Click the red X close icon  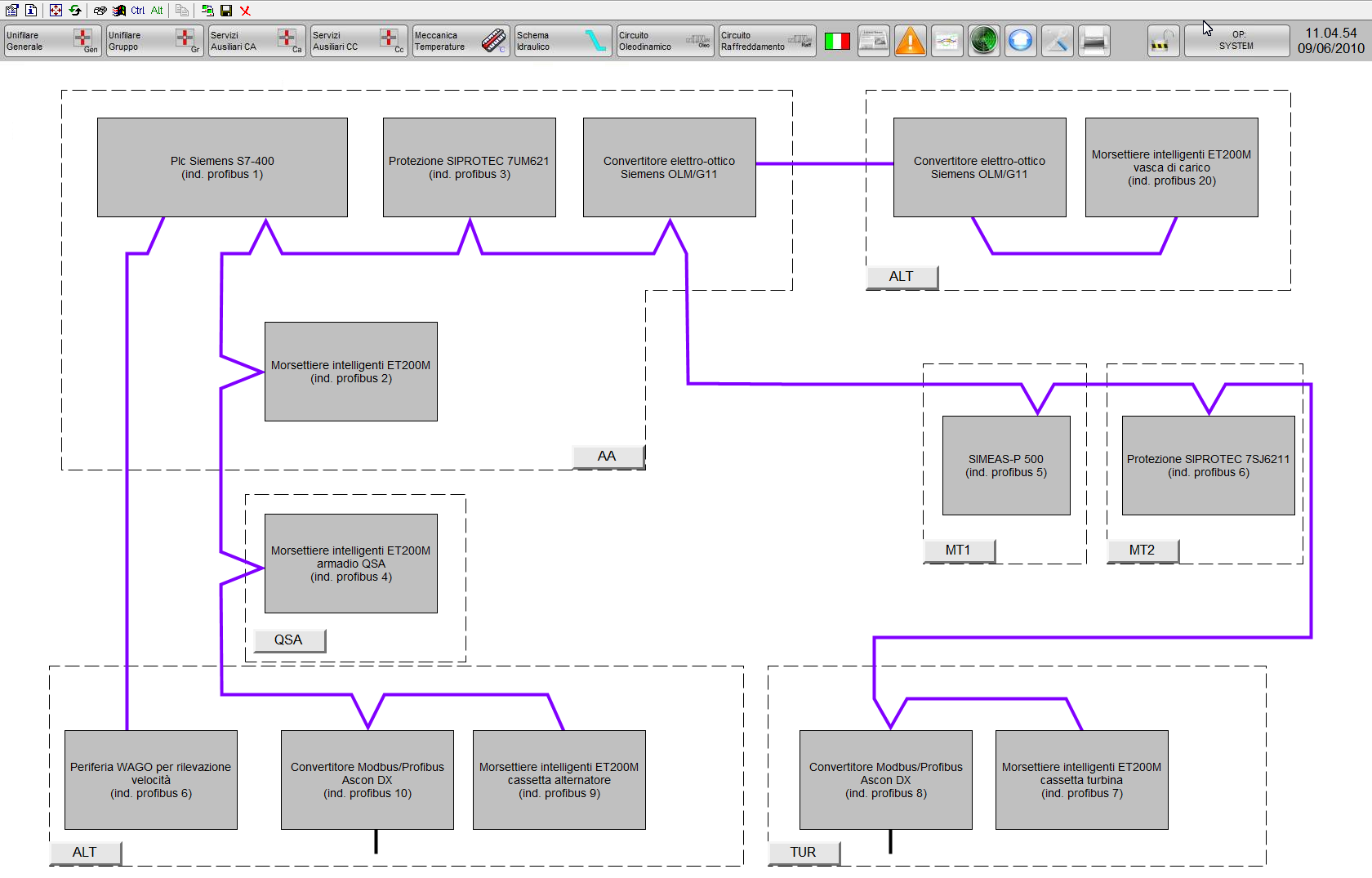(x=245, y=11)
